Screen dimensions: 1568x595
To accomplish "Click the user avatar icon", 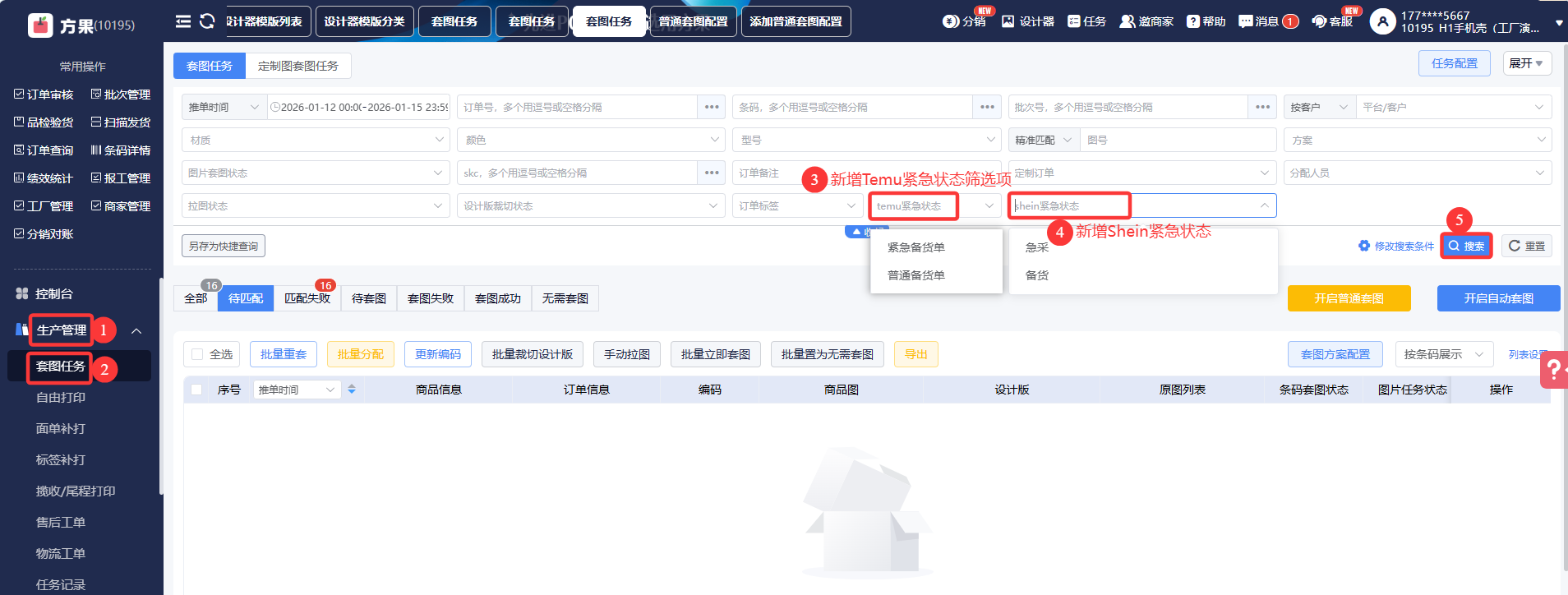I will point(1382,22).
